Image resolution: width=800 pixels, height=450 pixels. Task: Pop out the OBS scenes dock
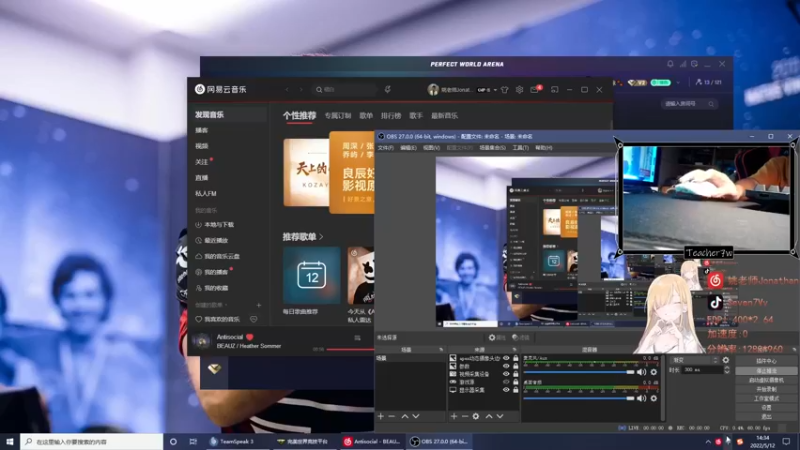(x=441, y=349)
